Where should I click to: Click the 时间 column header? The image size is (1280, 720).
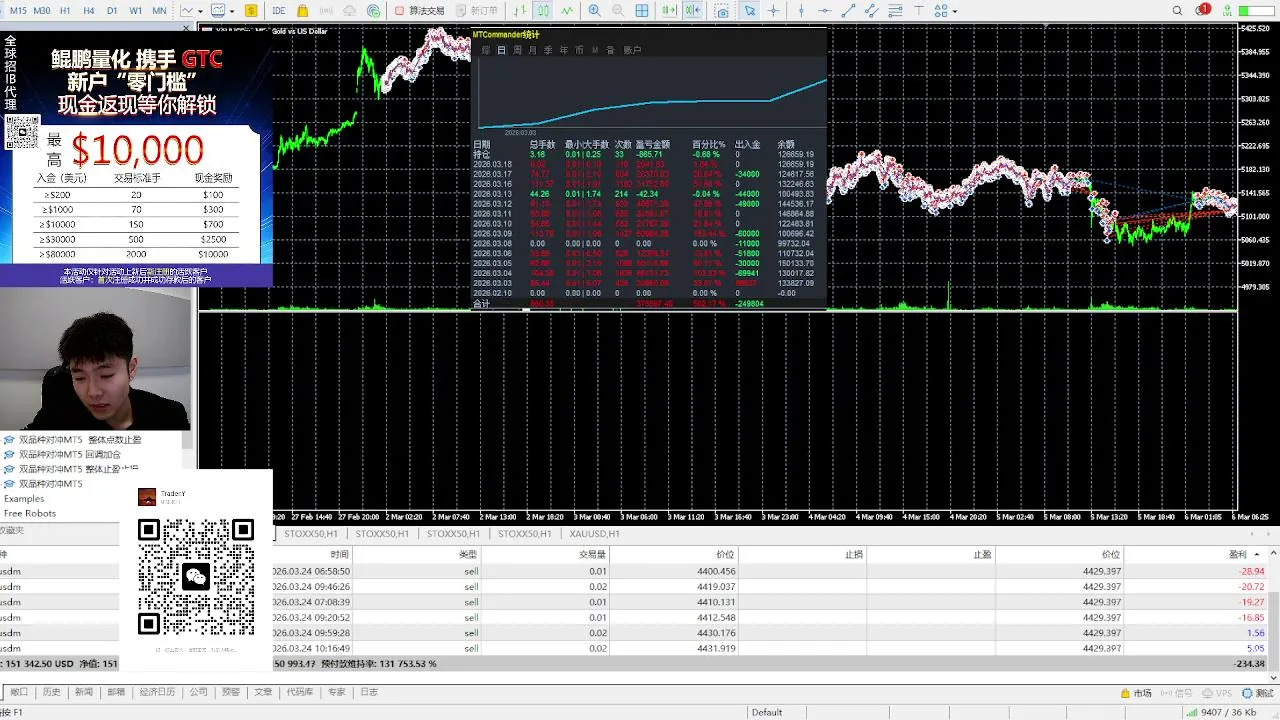(x=340, y=554)
